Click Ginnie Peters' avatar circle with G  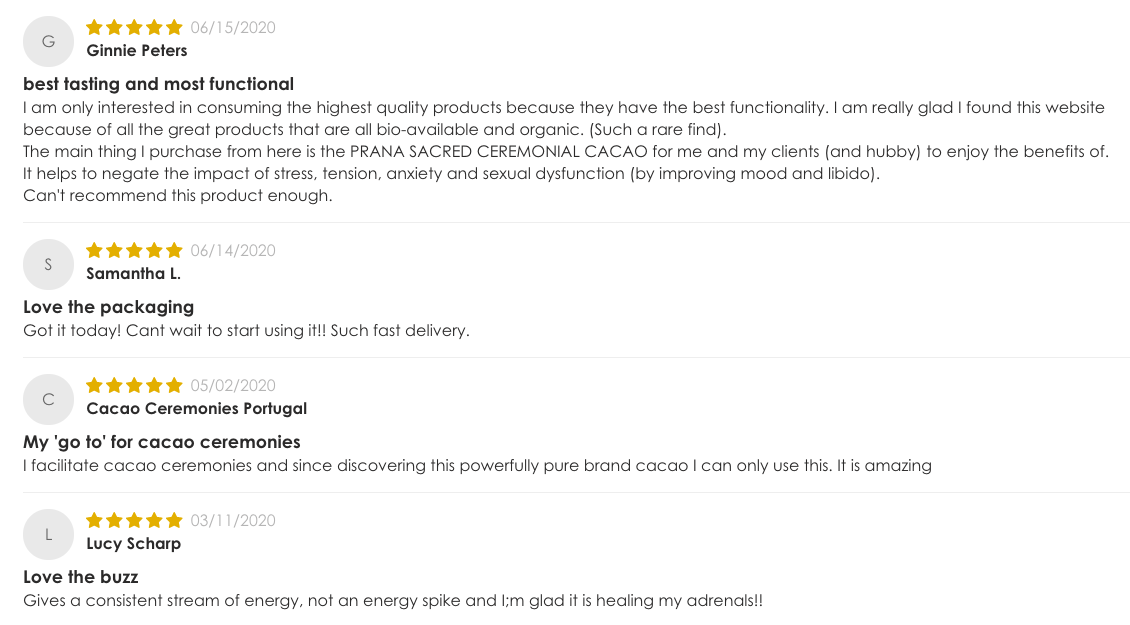coord(48,42)
